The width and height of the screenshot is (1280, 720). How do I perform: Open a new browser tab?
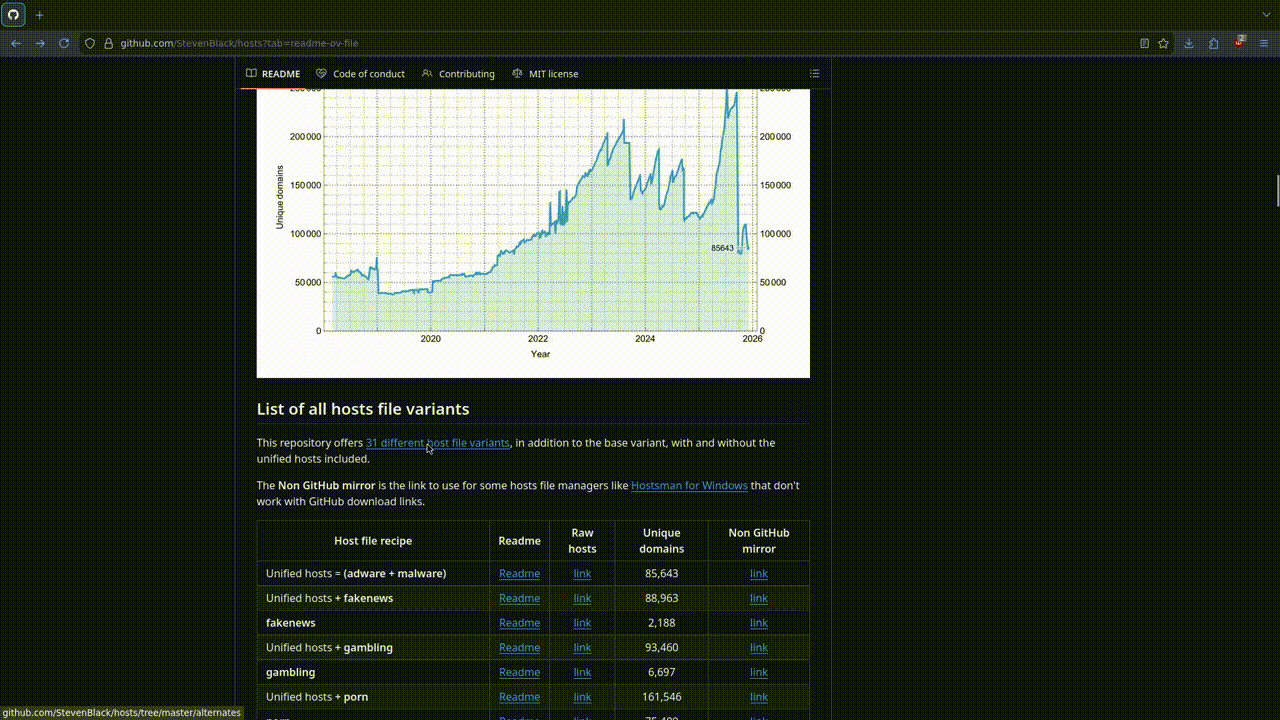point(40,15)
